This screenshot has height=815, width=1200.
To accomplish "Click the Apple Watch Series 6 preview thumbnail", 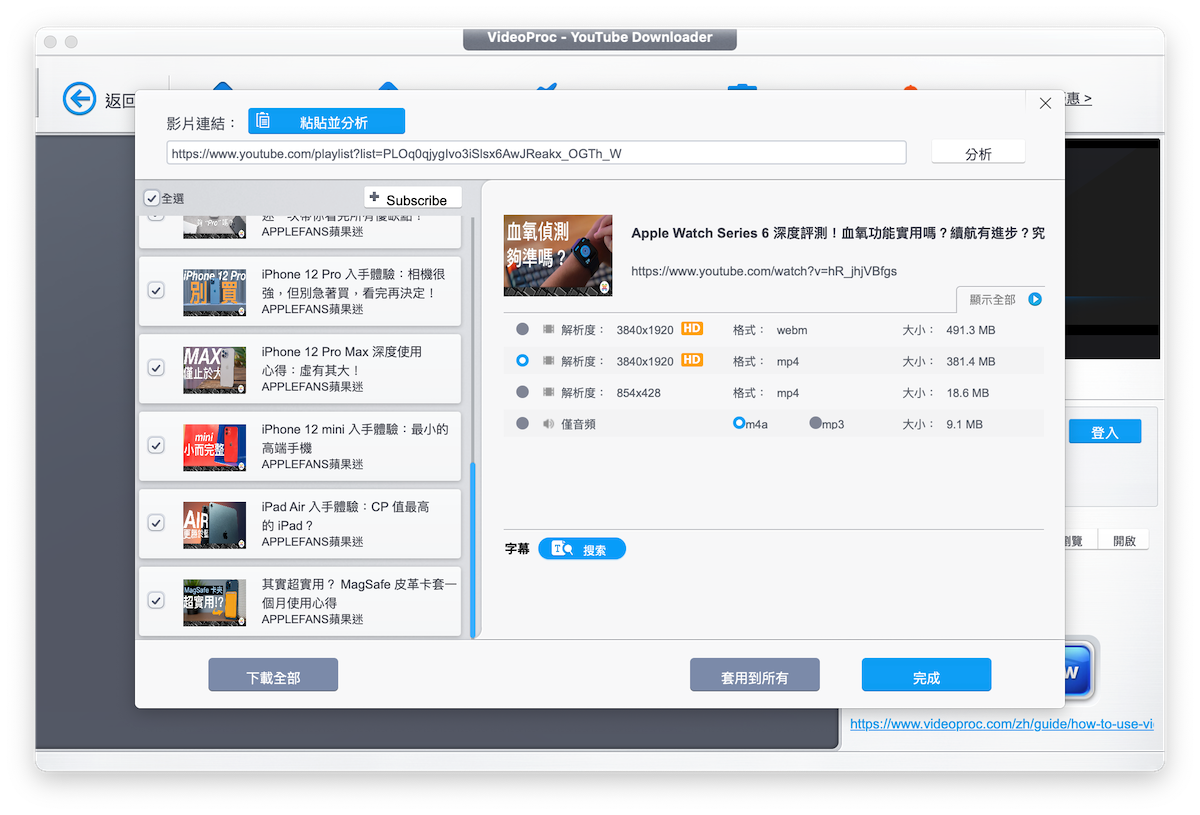I will click(558, 255).
